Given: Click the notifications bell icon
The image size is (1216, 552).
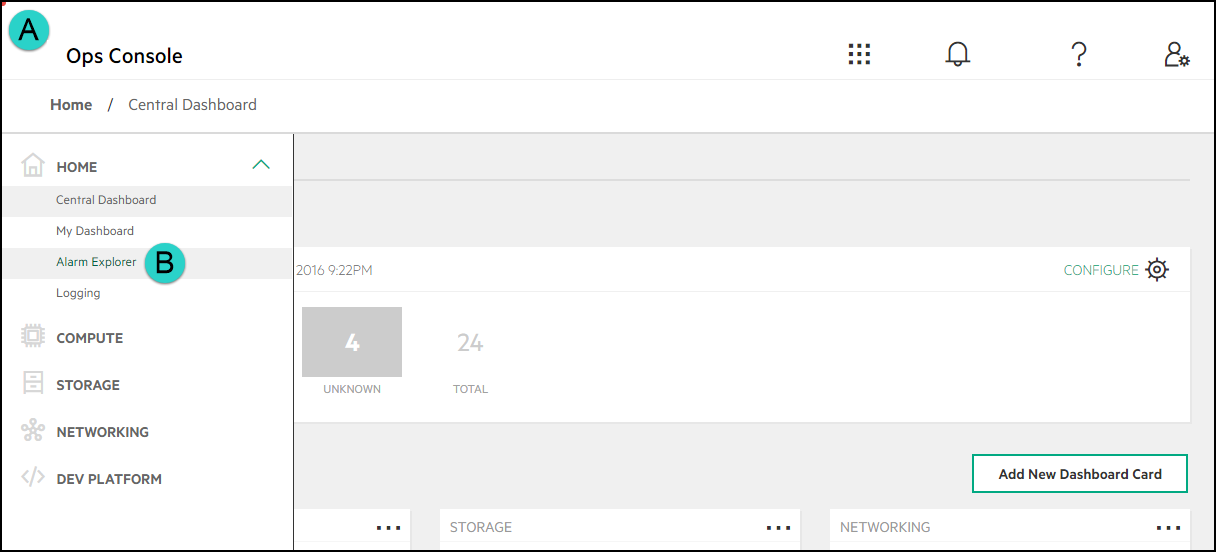Looking at the screenshot, I should [x=958, y=55].
